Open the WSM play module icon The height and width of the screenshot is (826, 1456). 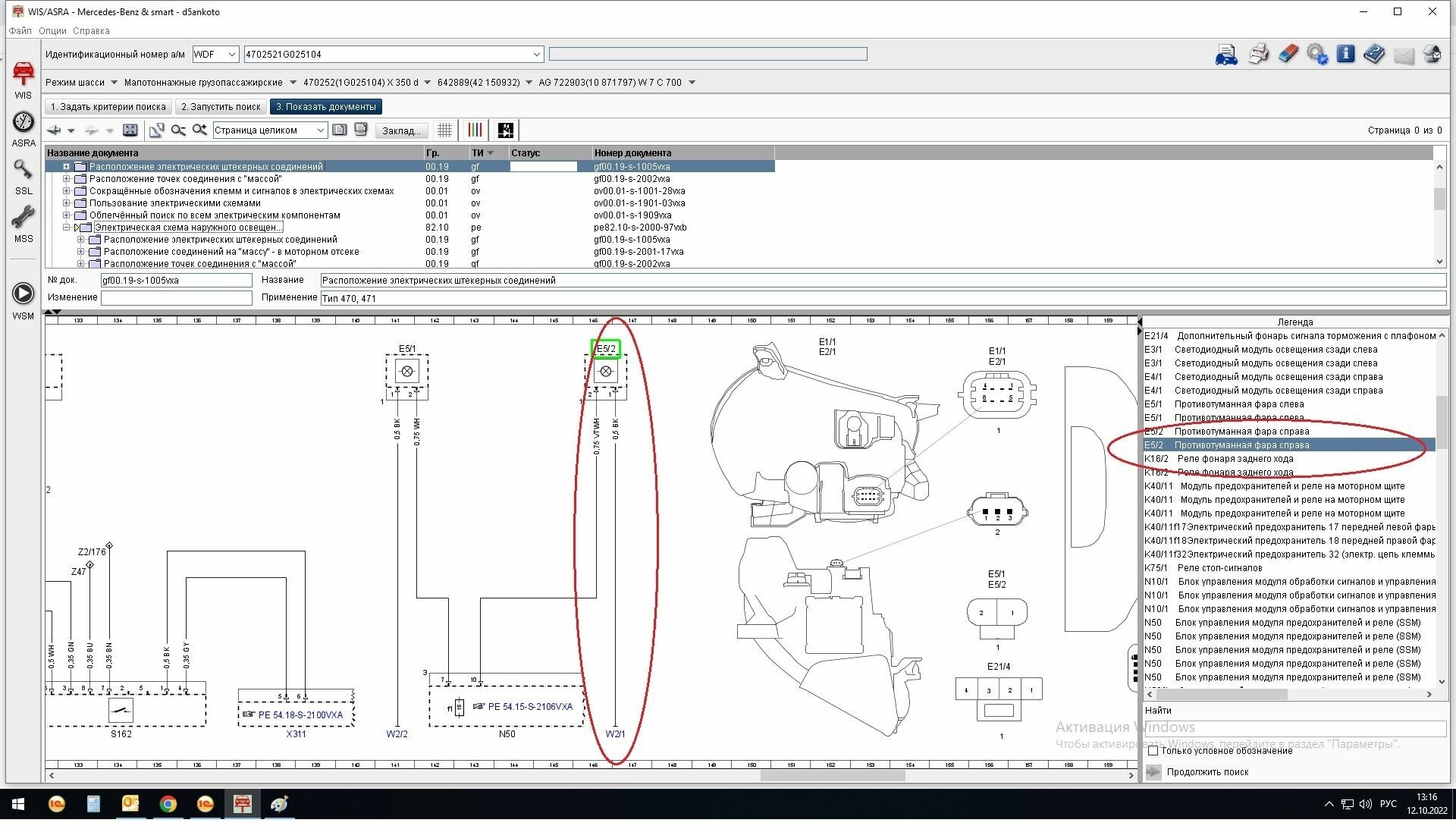[x=23, y=294]
